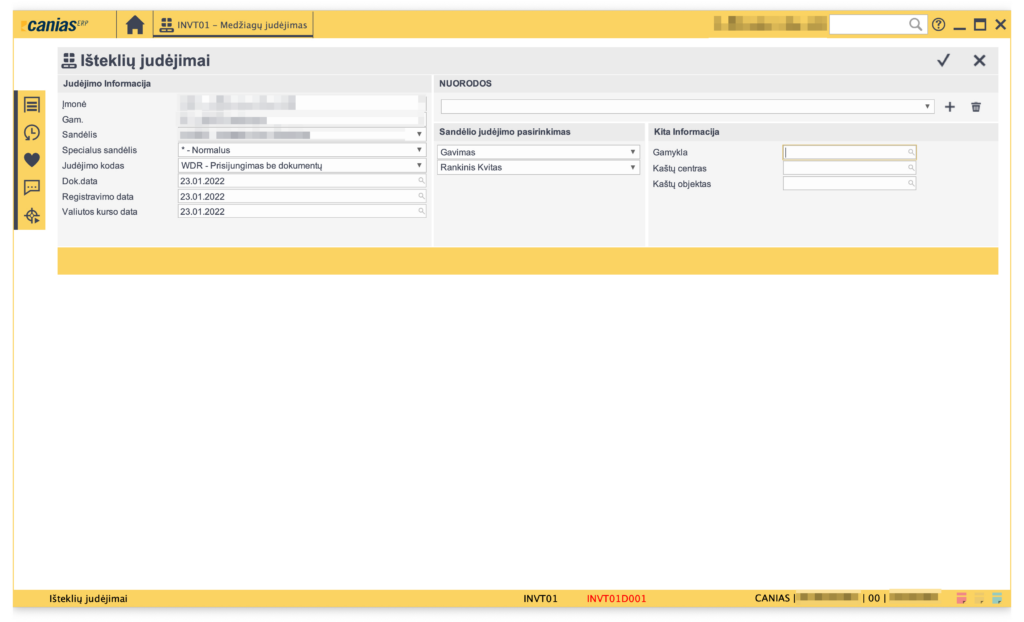Open the help question mark icon
Screen dimensions: 1024x622
[x=938, y=25]
